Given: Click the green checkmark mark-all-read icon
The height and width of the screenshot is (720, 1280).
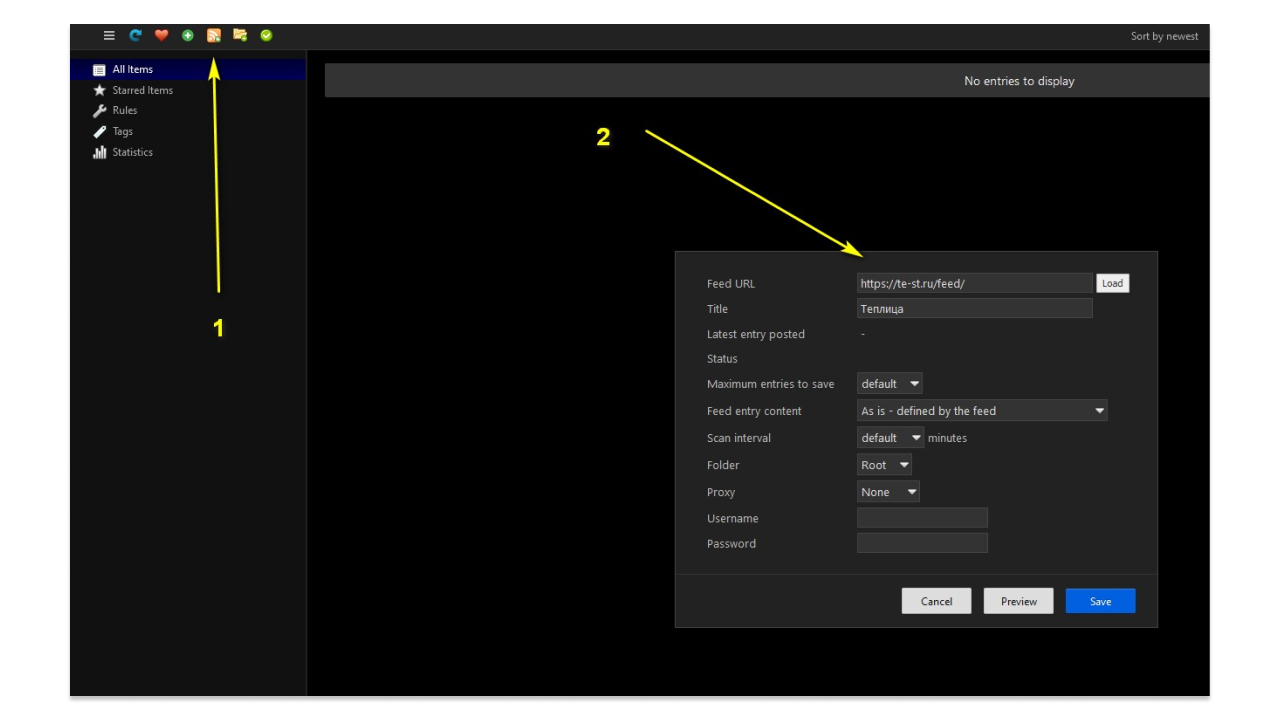Looking at the screenshot, I should tap(266, 35).
